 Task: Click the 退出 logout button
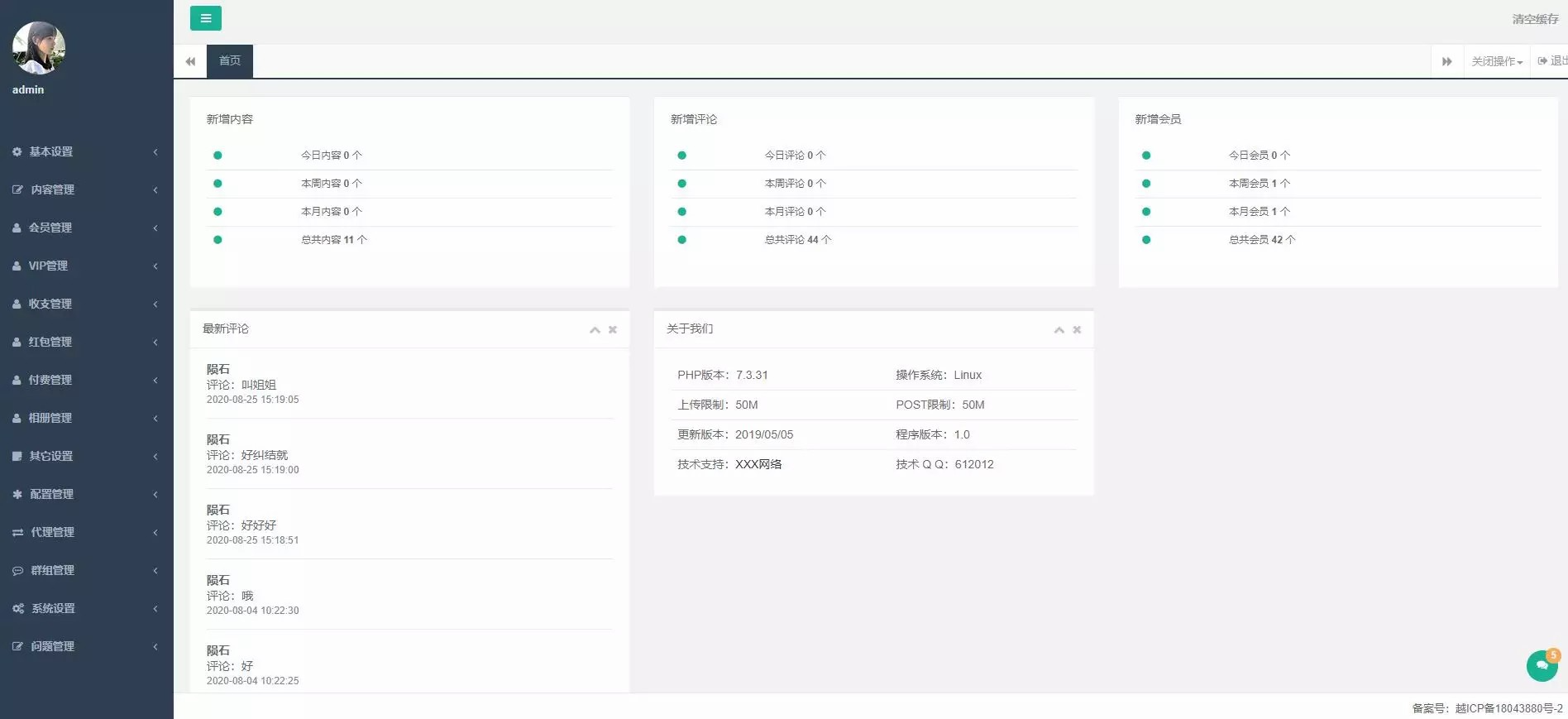pyautogui.click(x=1553, y=61)
